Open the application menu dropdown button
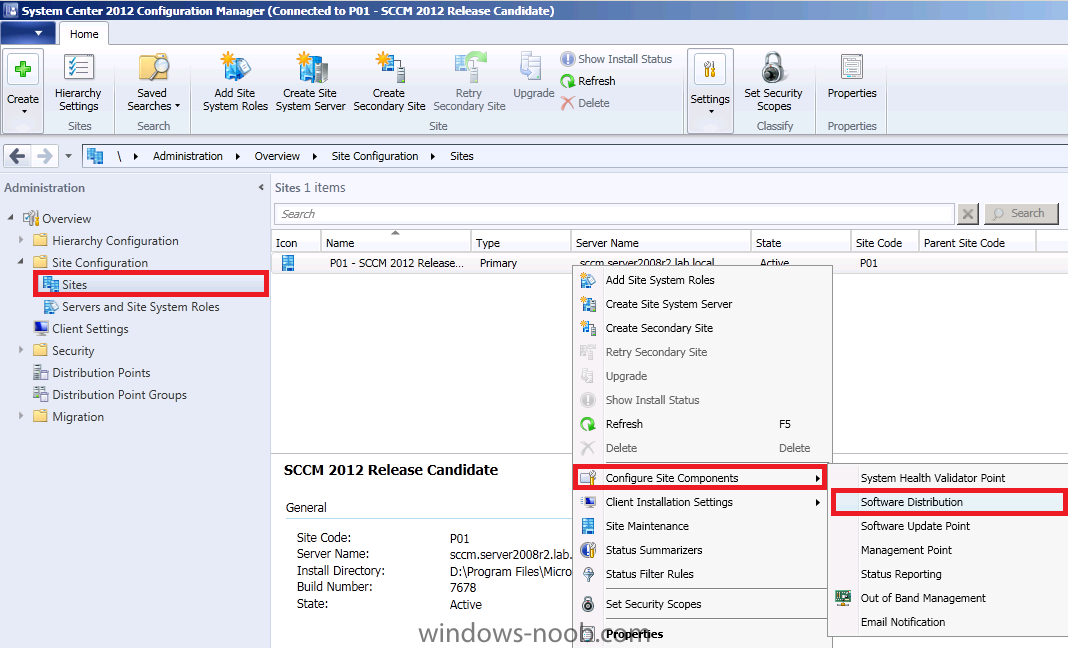The height and width of the screenshot is (648, 1068). [x=29, y=33]
